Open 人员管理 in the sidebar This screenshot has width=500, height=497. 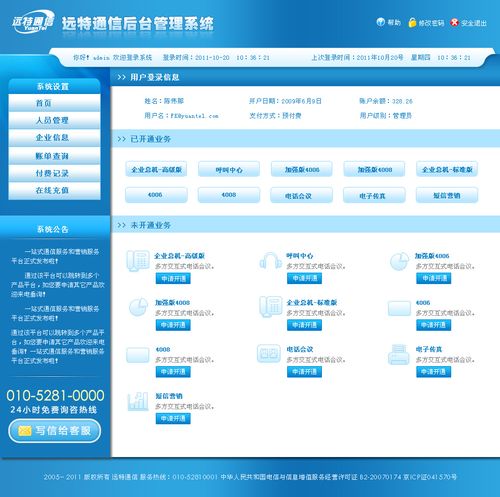(x=54, y=120)
